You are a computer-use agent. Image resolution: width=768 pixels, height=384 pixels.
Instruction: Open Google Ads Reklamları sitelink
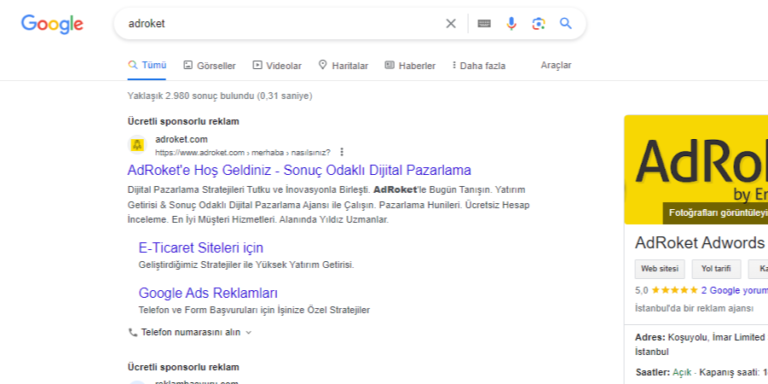point(208,293)
